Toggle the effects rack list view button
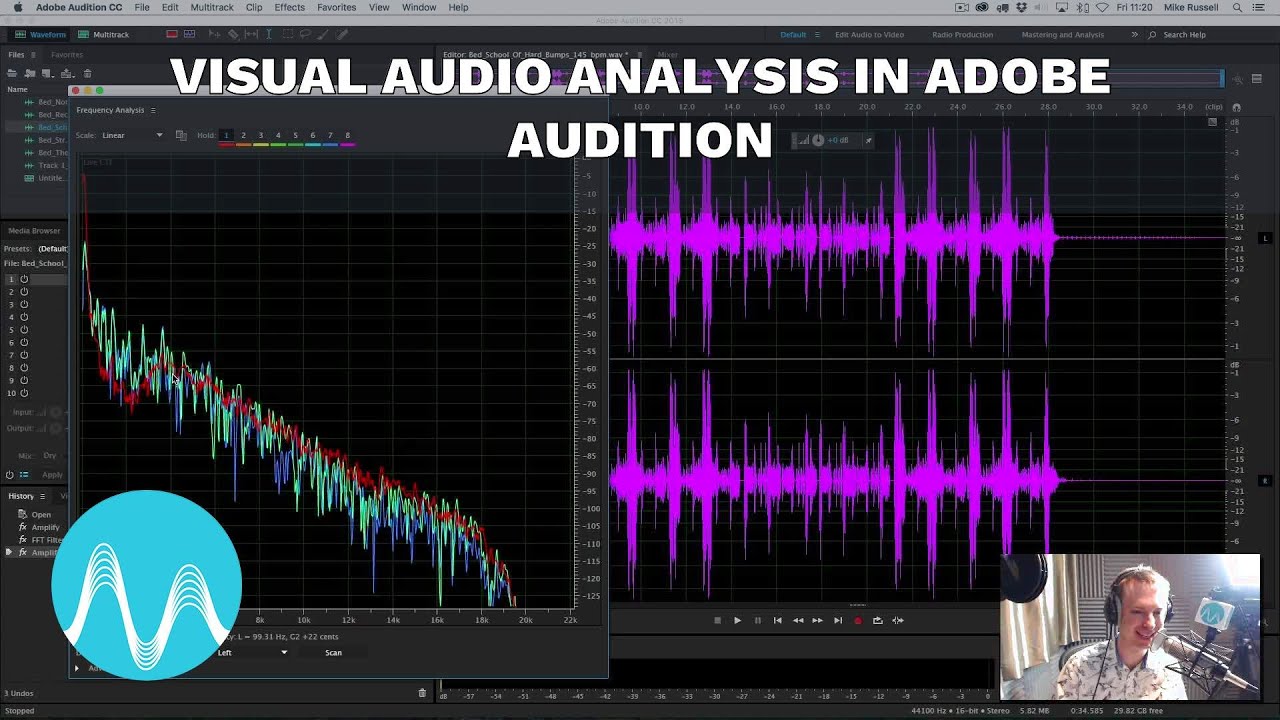1280x720 pixels. (x=24, y=475)
